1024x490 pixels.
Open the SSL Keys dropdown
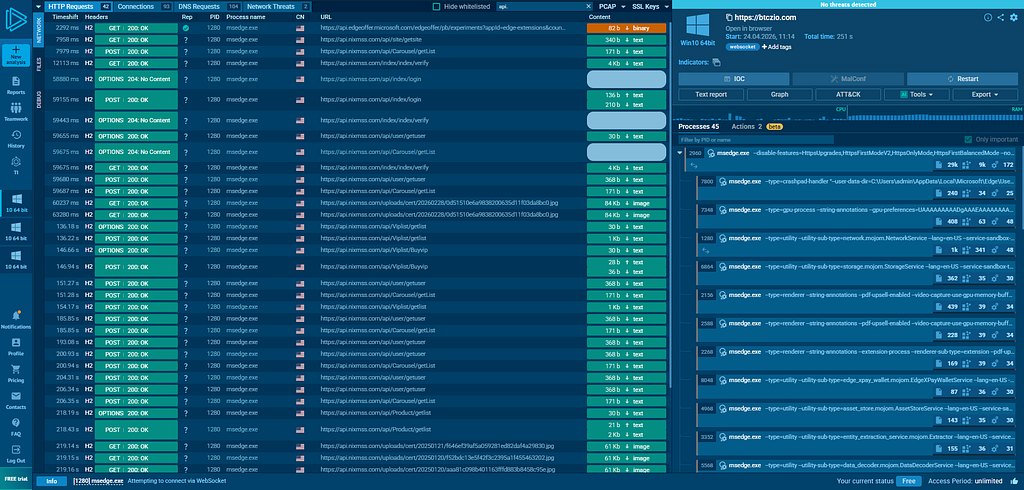pyautogui.click(x=651, y=7)
